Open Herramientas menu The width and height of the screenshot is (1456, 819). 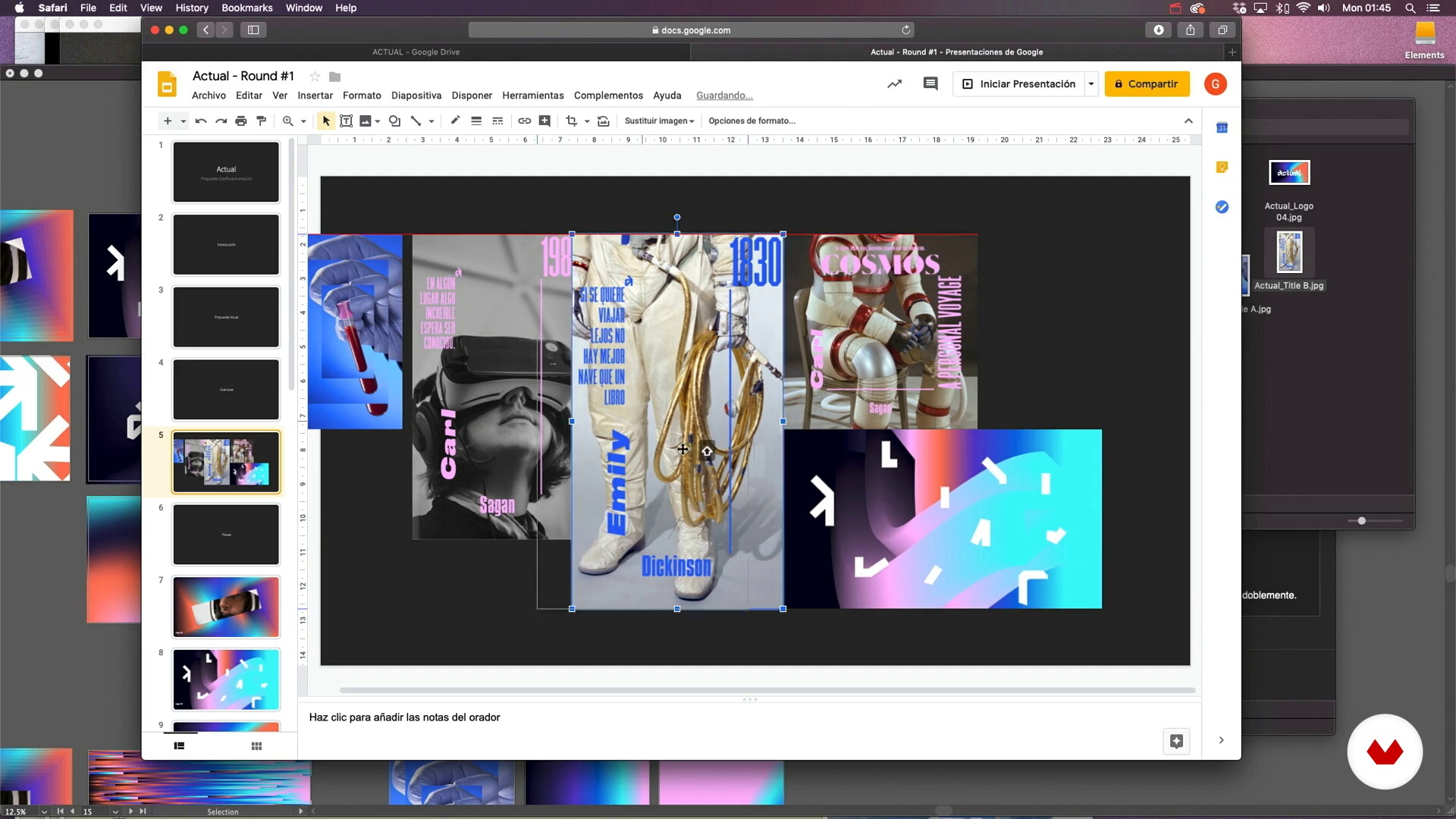click(533, 96)
